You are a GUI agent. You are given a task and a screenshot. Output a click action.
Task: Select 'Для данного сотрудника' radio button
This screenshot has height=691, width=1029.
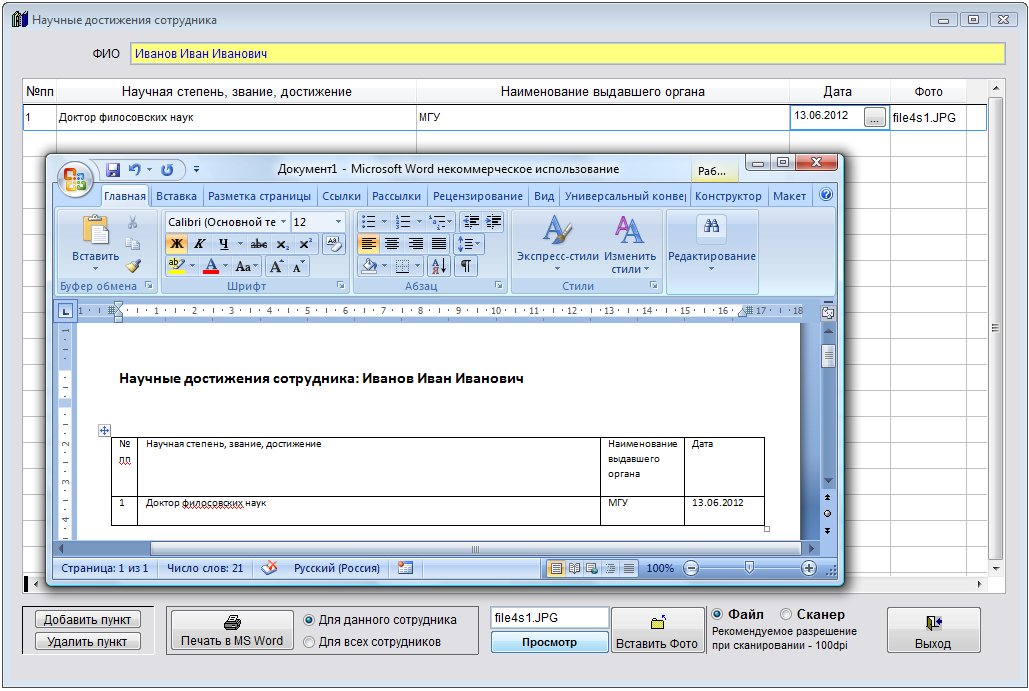pyautogui.click(x=309, y=619)
